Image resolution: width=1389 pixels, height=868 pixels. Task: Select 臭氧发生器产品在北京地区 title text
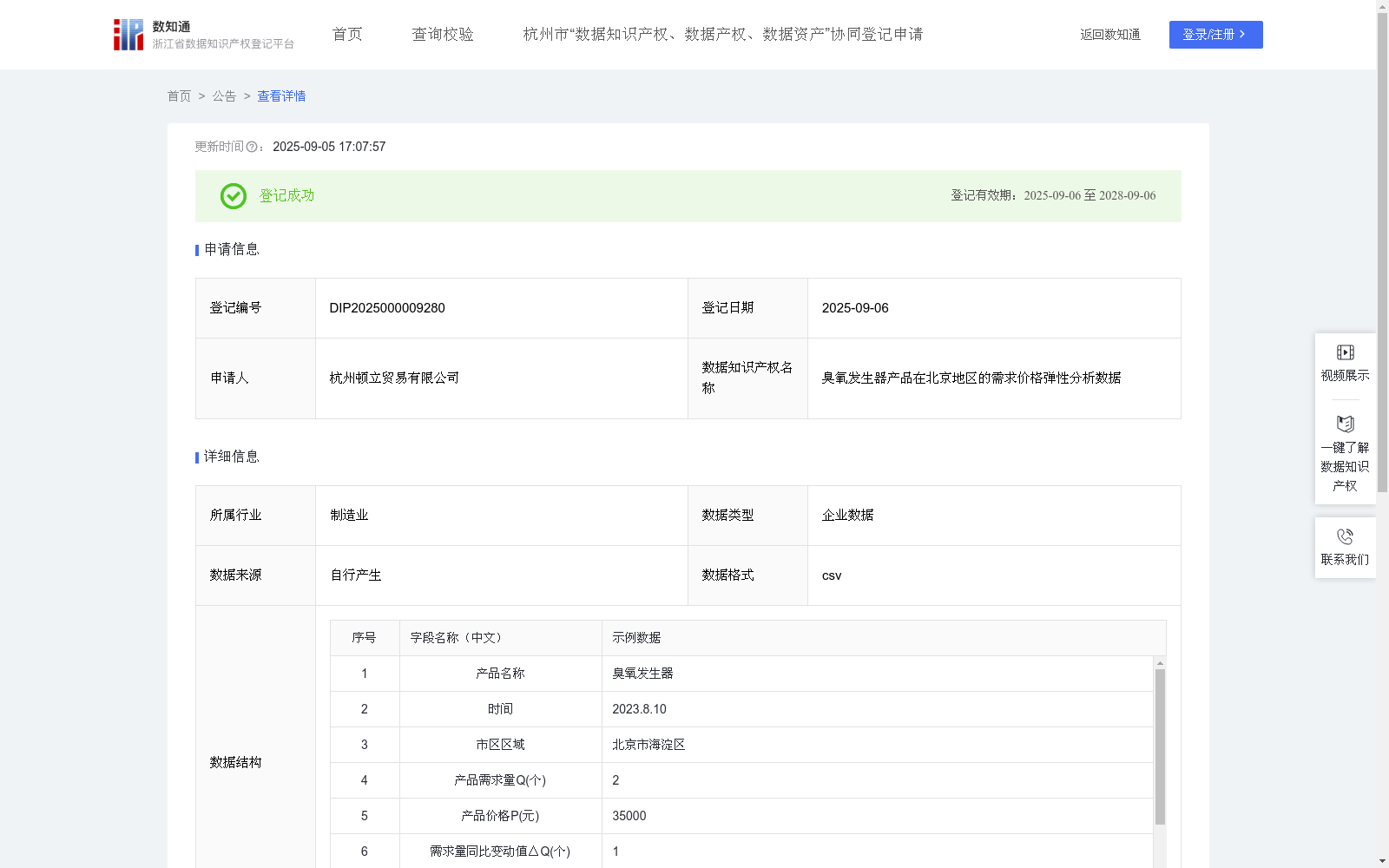point(971,378)
